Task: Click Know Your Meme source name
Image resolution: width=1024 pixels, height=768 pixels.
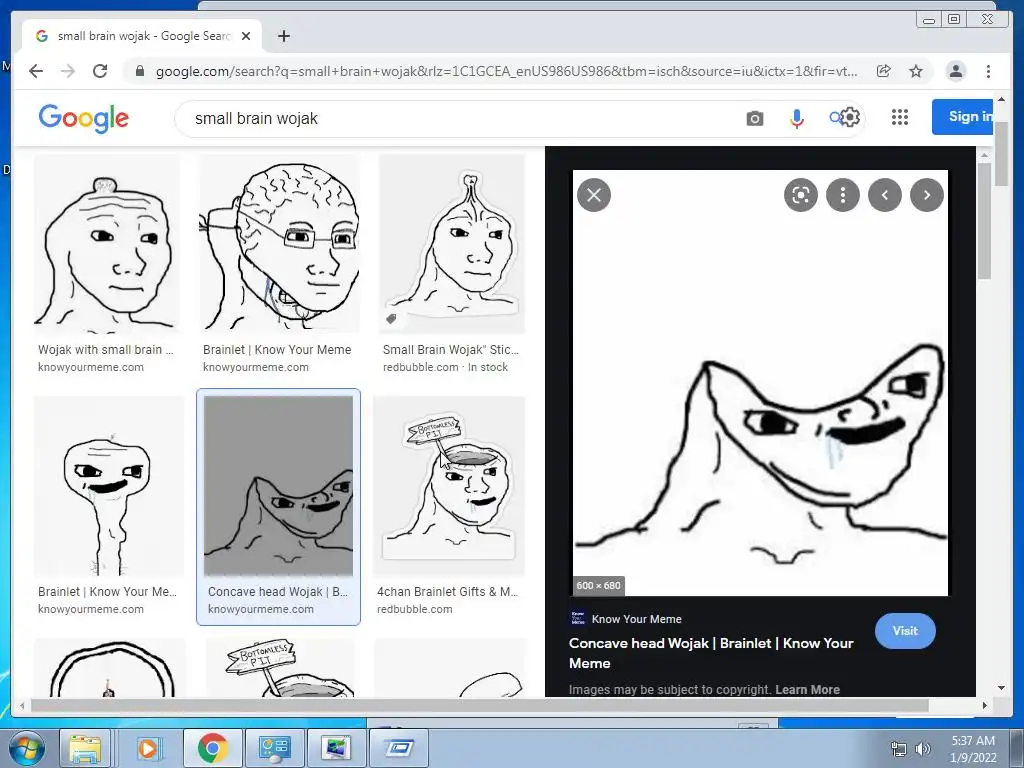Action: pyautogui.click(x=637, y=619)
